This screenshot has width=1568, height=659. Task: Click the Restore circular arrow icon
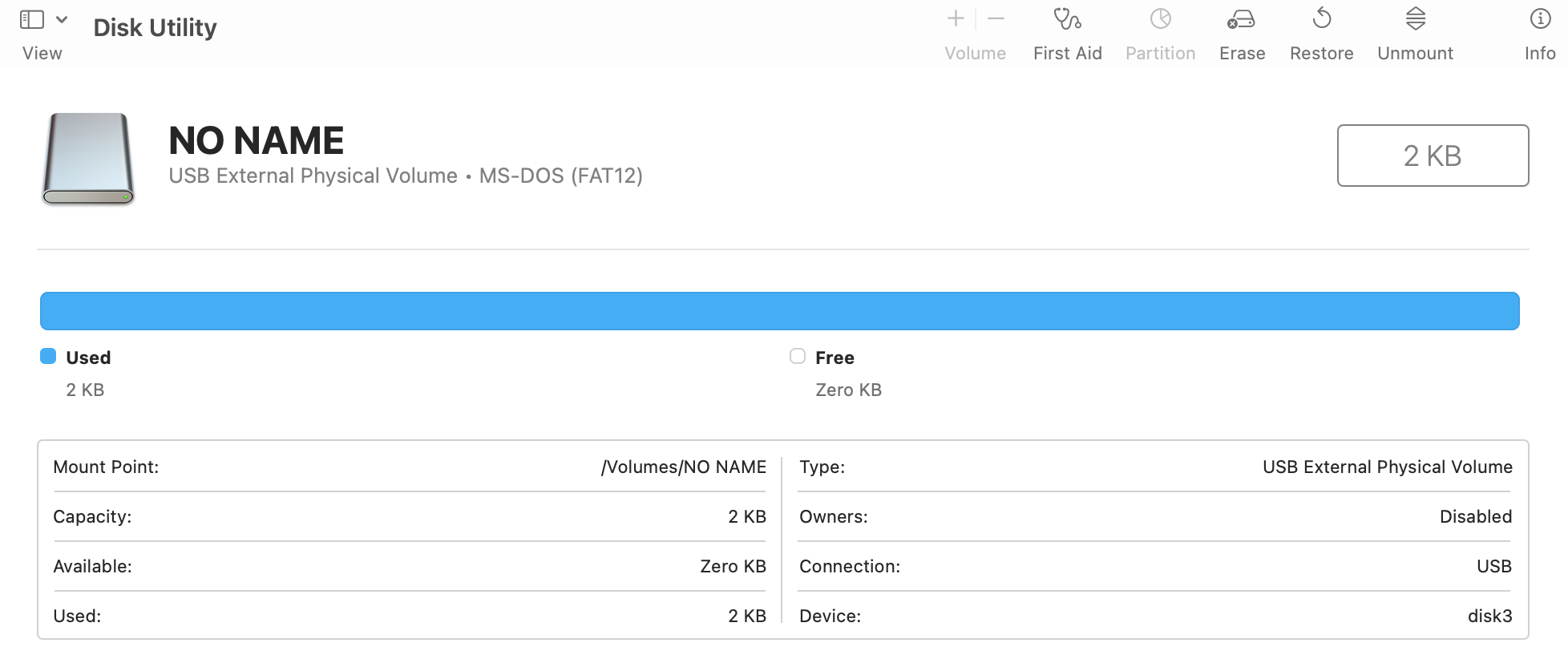pos(1322,18)
